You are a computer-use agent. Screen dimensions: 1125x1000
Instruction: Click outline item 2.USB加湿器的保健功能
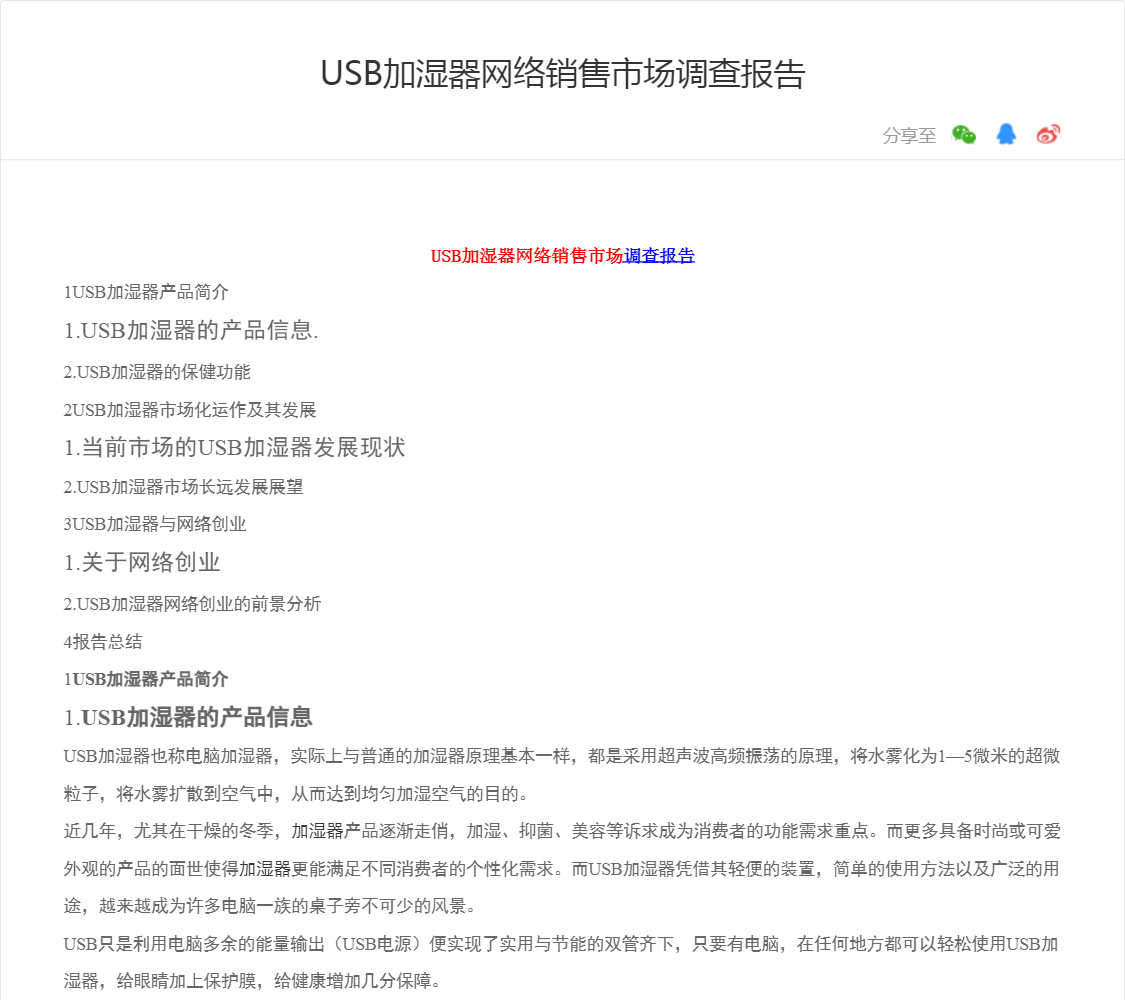point(156,372)
